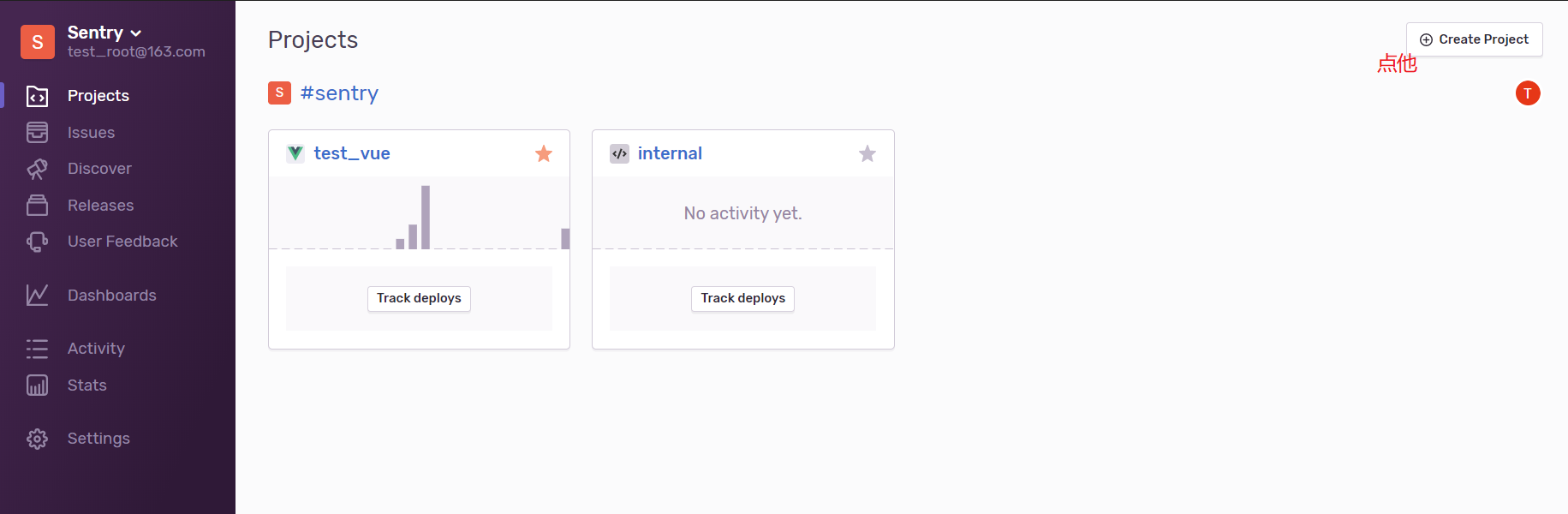The height and width of the screenshot is (514, 1568).
Task: Click the Releases box icon
Action: [37, 205]
